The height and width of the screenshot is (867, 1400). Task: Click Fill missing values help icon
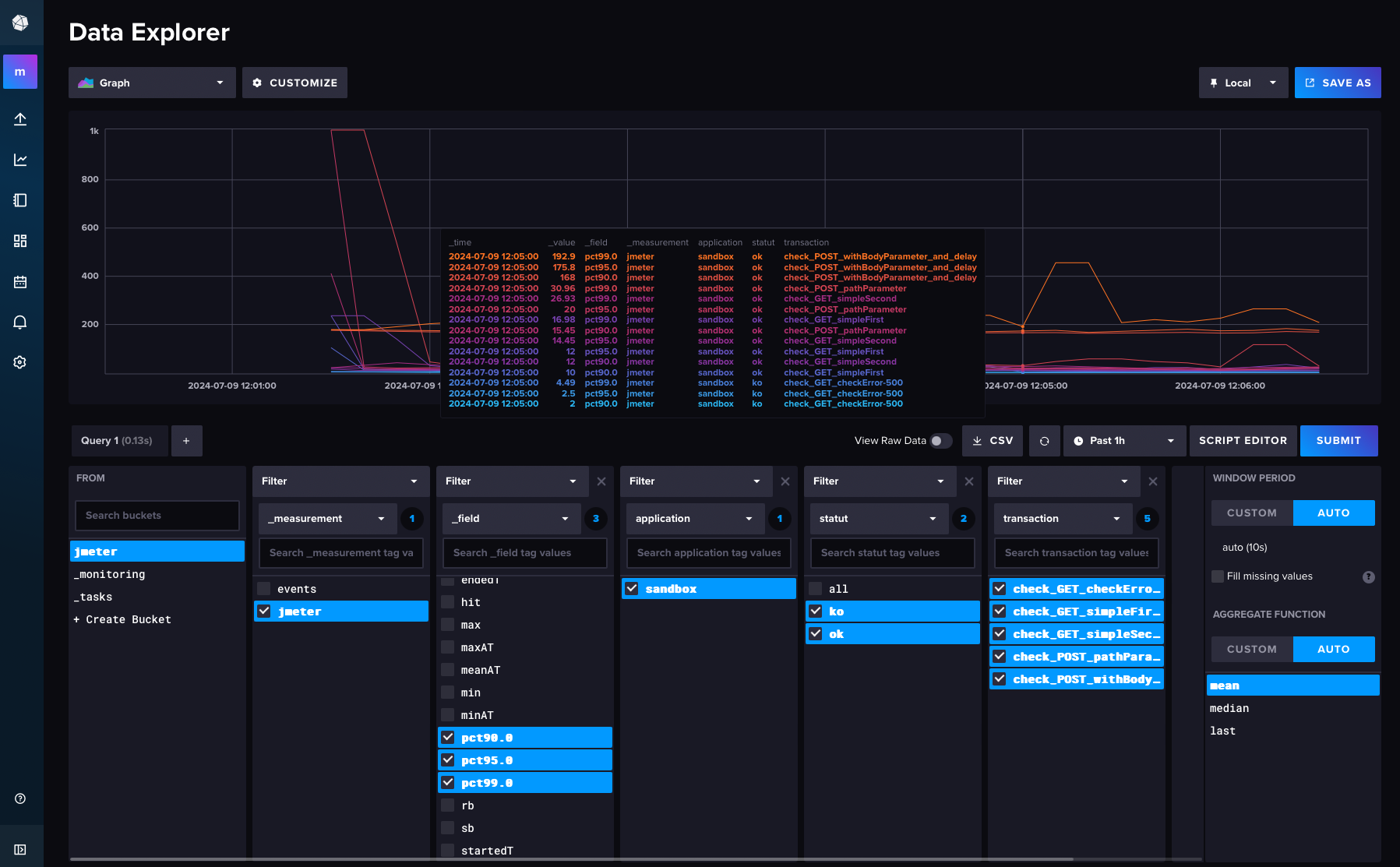[x=1369, y=577]
